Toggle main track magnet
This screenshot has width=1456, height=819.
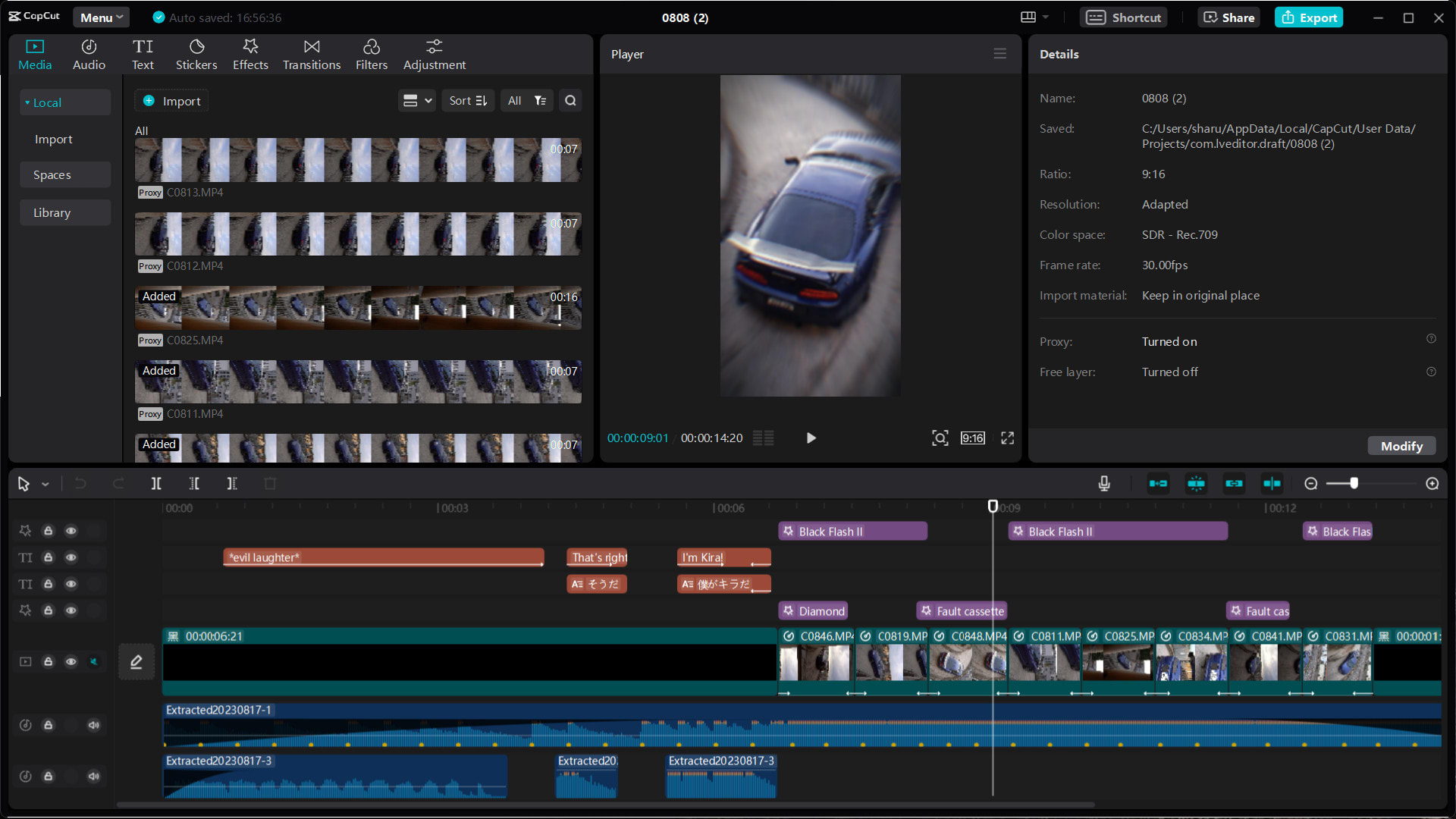(1158, 484)
